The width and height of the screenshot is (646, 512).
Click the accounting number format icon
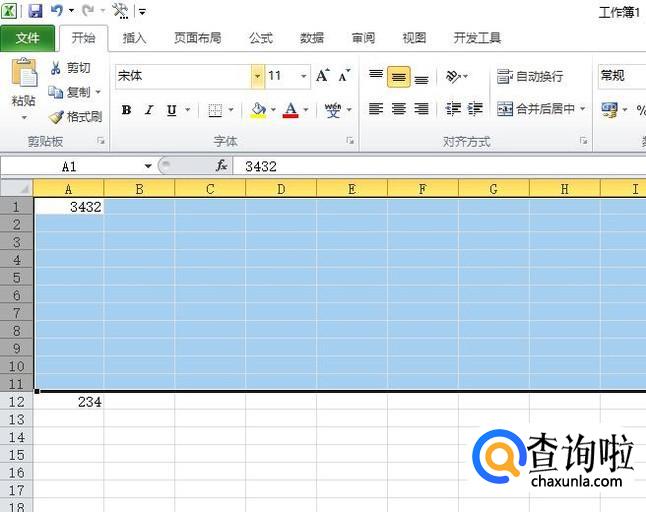[609, 110]
